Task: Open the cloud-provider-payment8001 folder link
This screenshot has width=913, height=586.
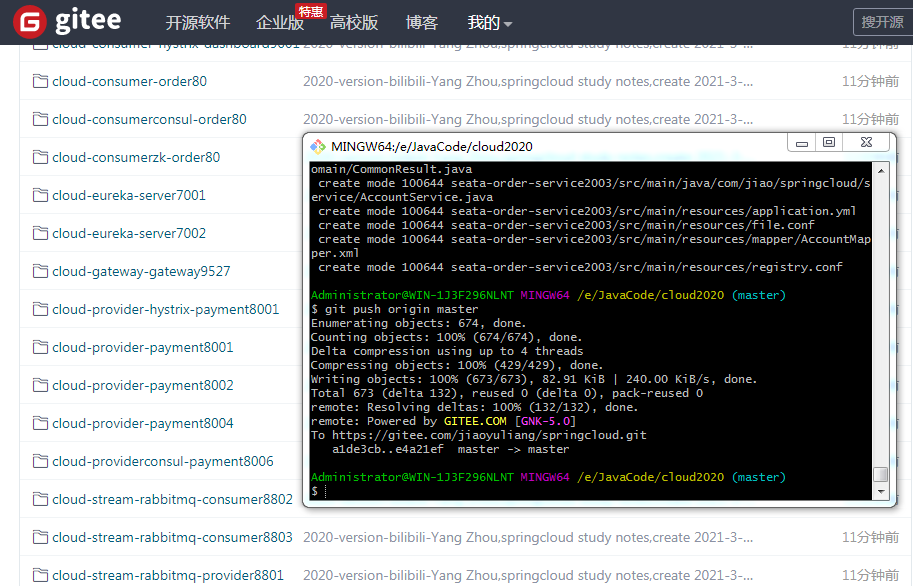Action: (x=143, y=347)
